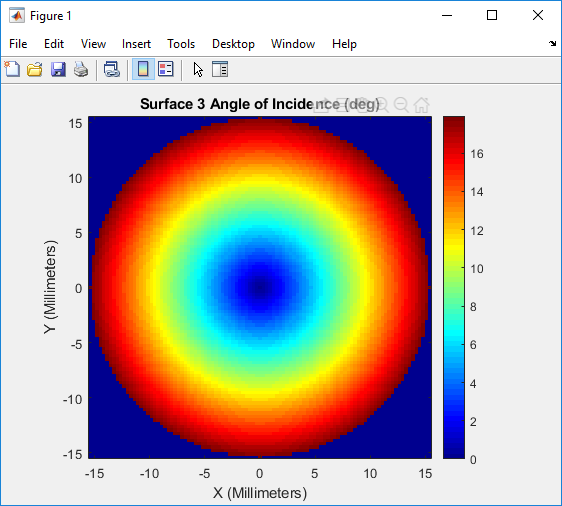The height and width of the screenshot is (506, 562).
Task: Open the Insert menu
Action: (x=136, y=44)
